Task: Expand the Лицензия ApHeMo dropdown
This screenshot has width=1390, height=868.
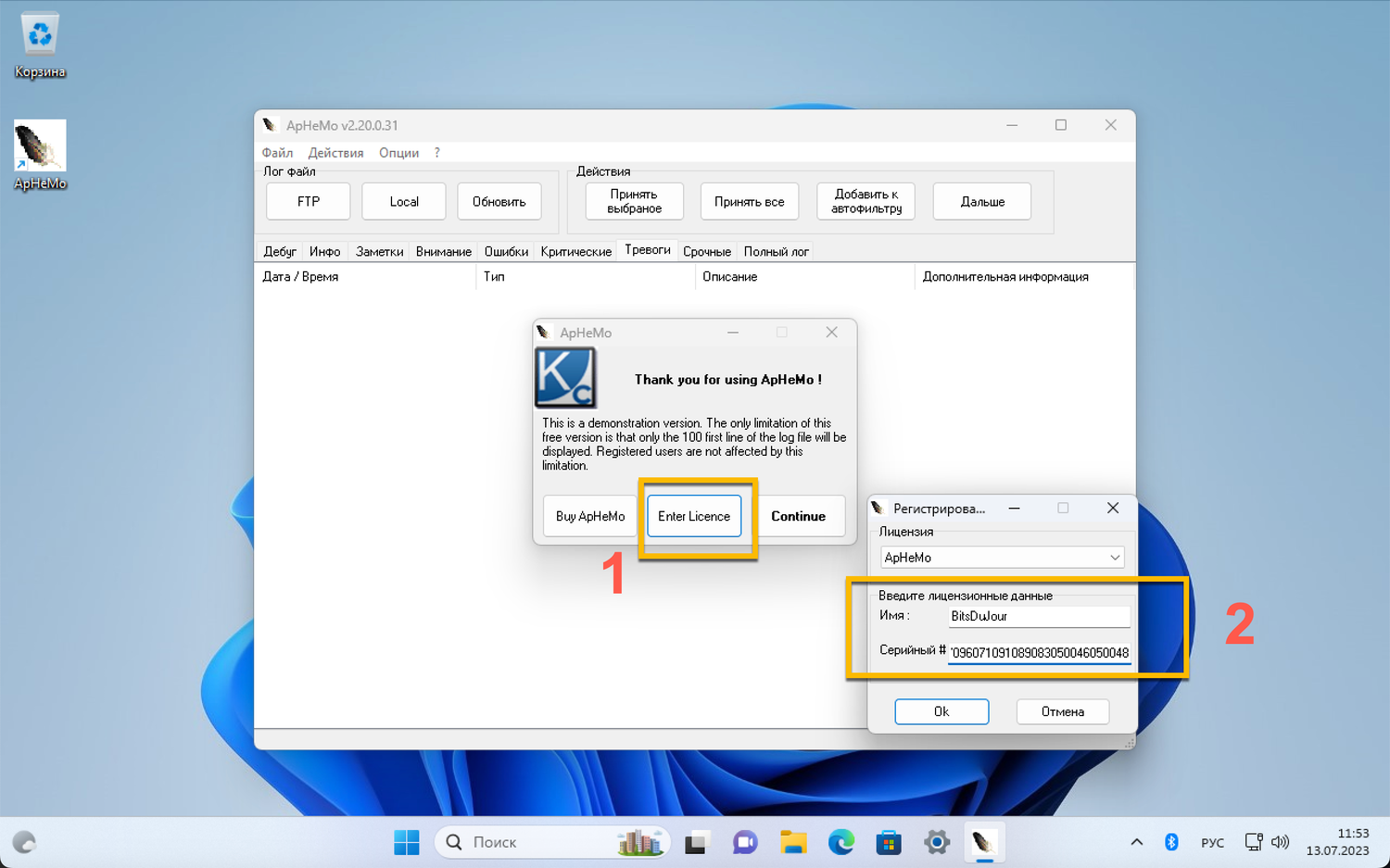Action: (1003, 557)
